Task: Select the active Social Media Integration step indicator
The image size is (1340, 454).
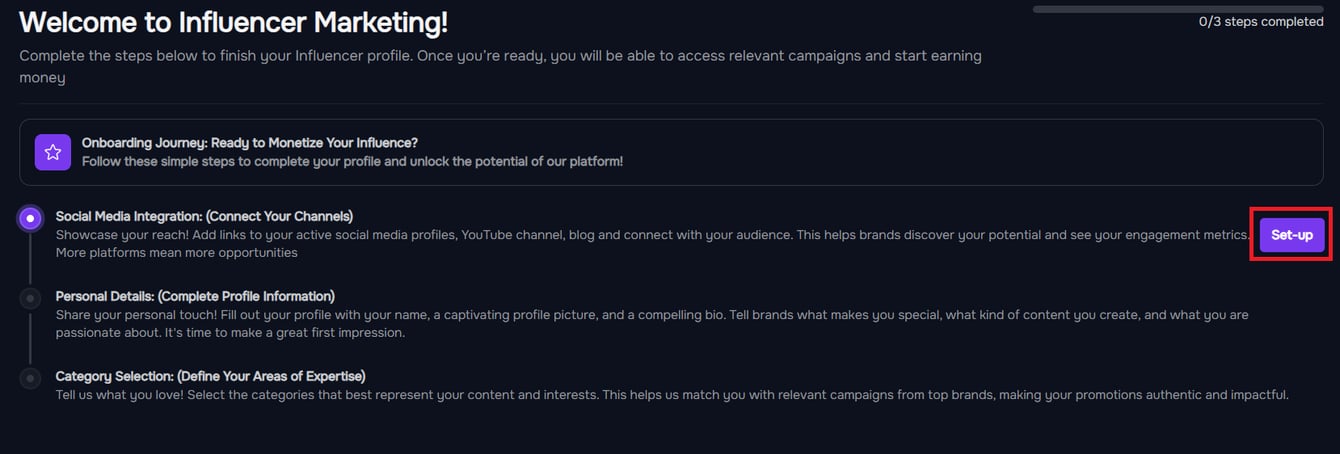Action: point(31,218)
